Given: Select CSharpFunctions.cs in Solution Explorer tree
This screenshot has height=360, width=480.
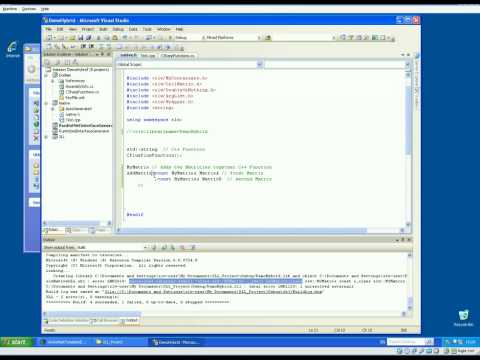Looking at the screenshot, I should click(x=82, y=92).
